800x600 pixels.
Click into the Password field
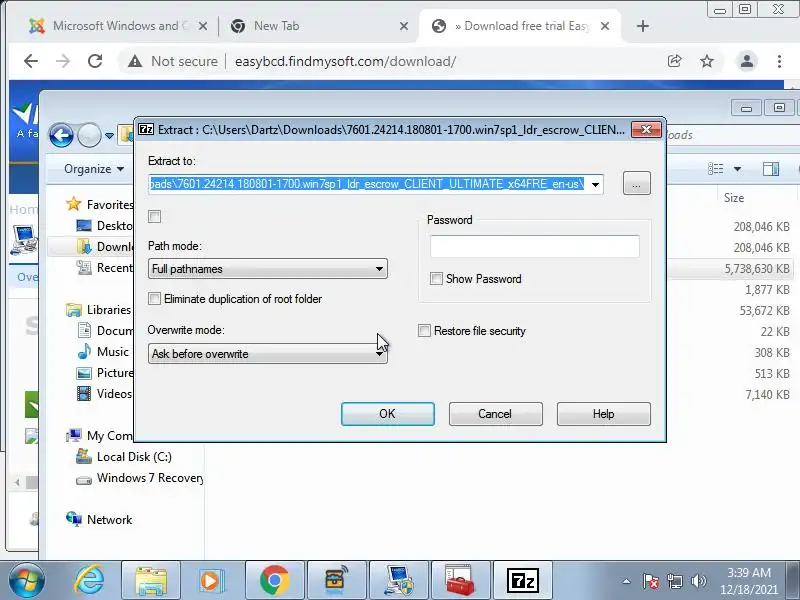pyautogui.click(x=534, y=246)
